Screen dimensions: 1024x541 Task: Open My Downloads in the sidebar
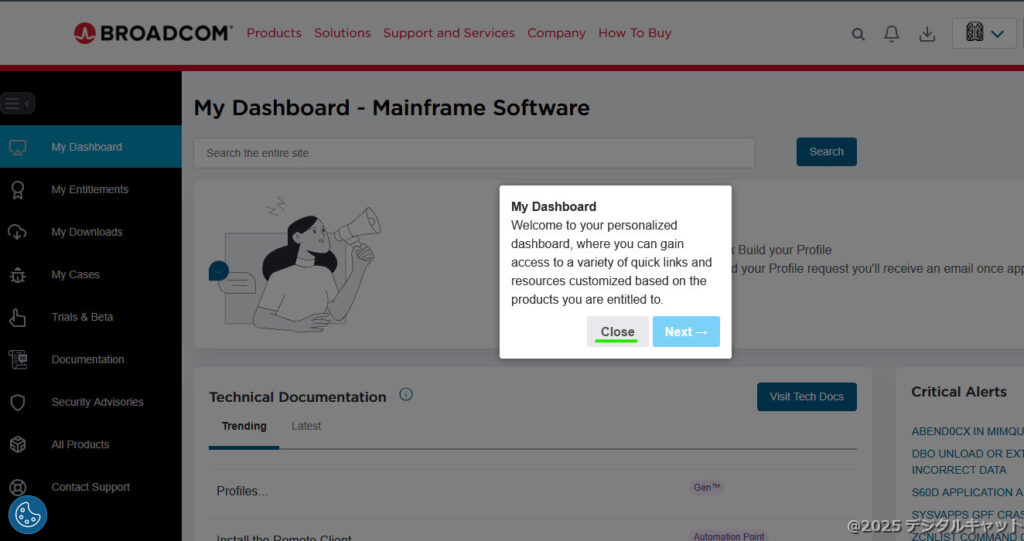(x=87, y=232)
